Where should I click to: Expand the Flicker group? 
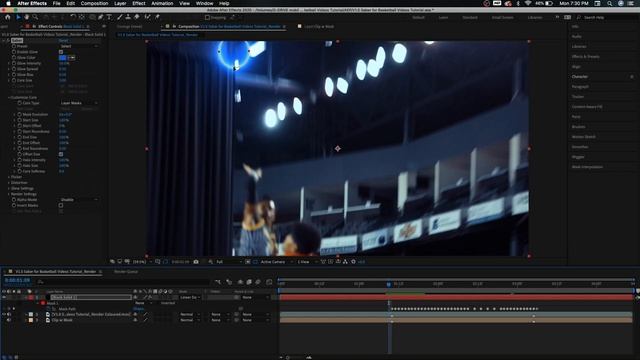click(x=9, y=177)
